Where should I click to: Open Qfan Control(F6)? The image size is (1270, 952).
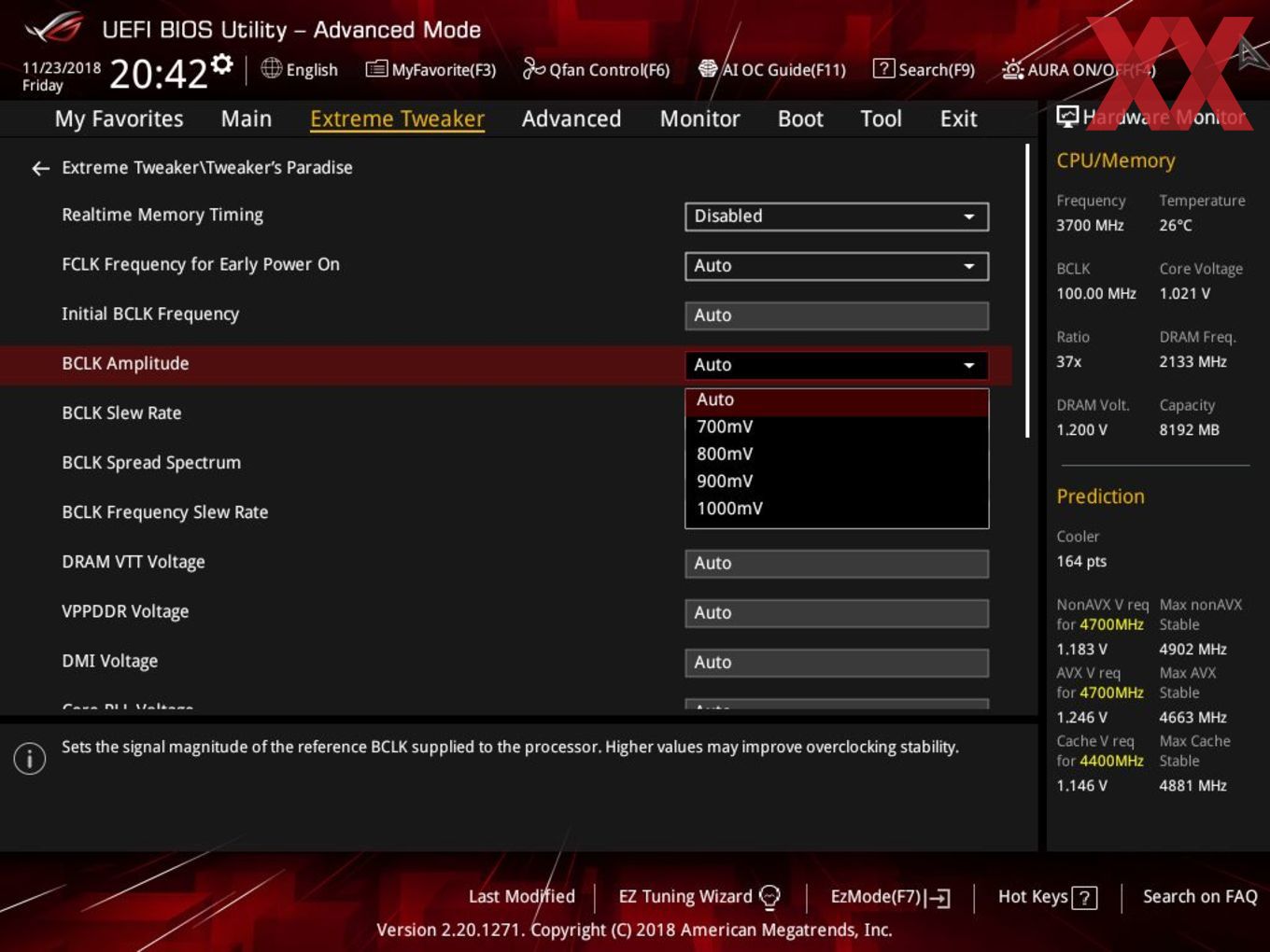[596, 69]
